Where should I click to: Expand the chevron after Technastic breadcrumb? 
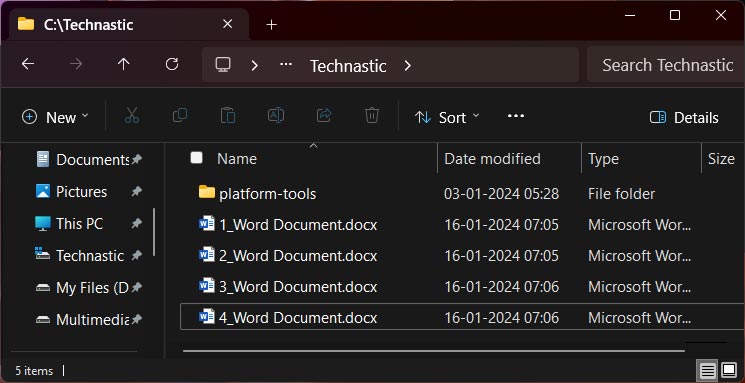[407, 65]
